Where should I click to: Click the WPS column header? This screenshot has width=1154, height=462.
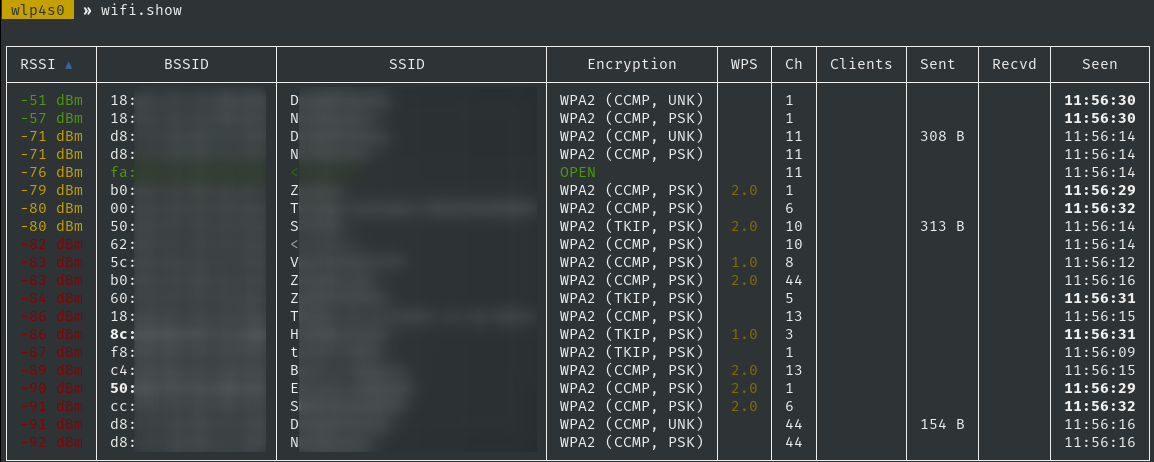tap(744, 64)
